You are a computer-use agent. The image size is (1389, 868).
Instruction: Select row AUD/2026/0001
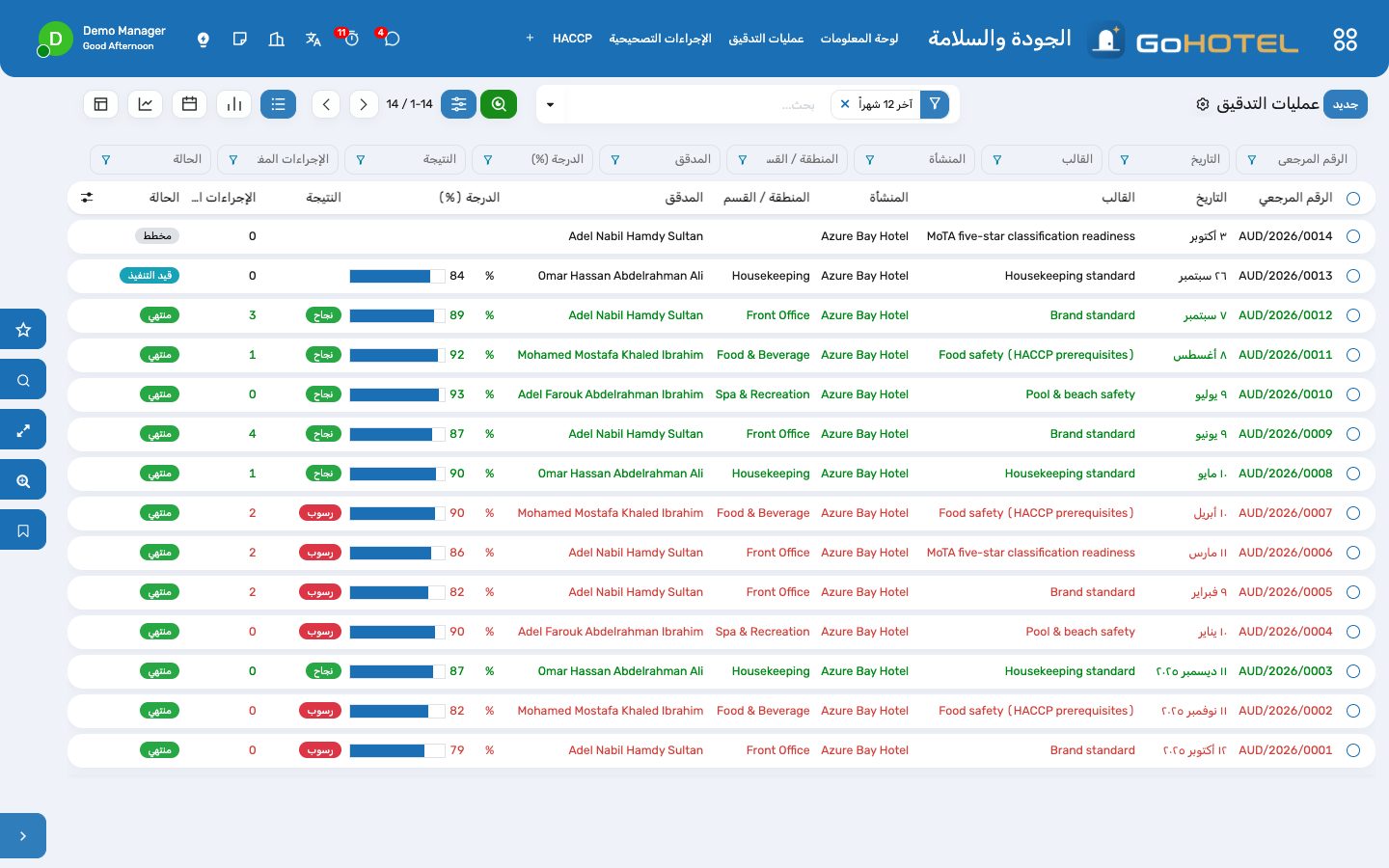coord(1353,750)
